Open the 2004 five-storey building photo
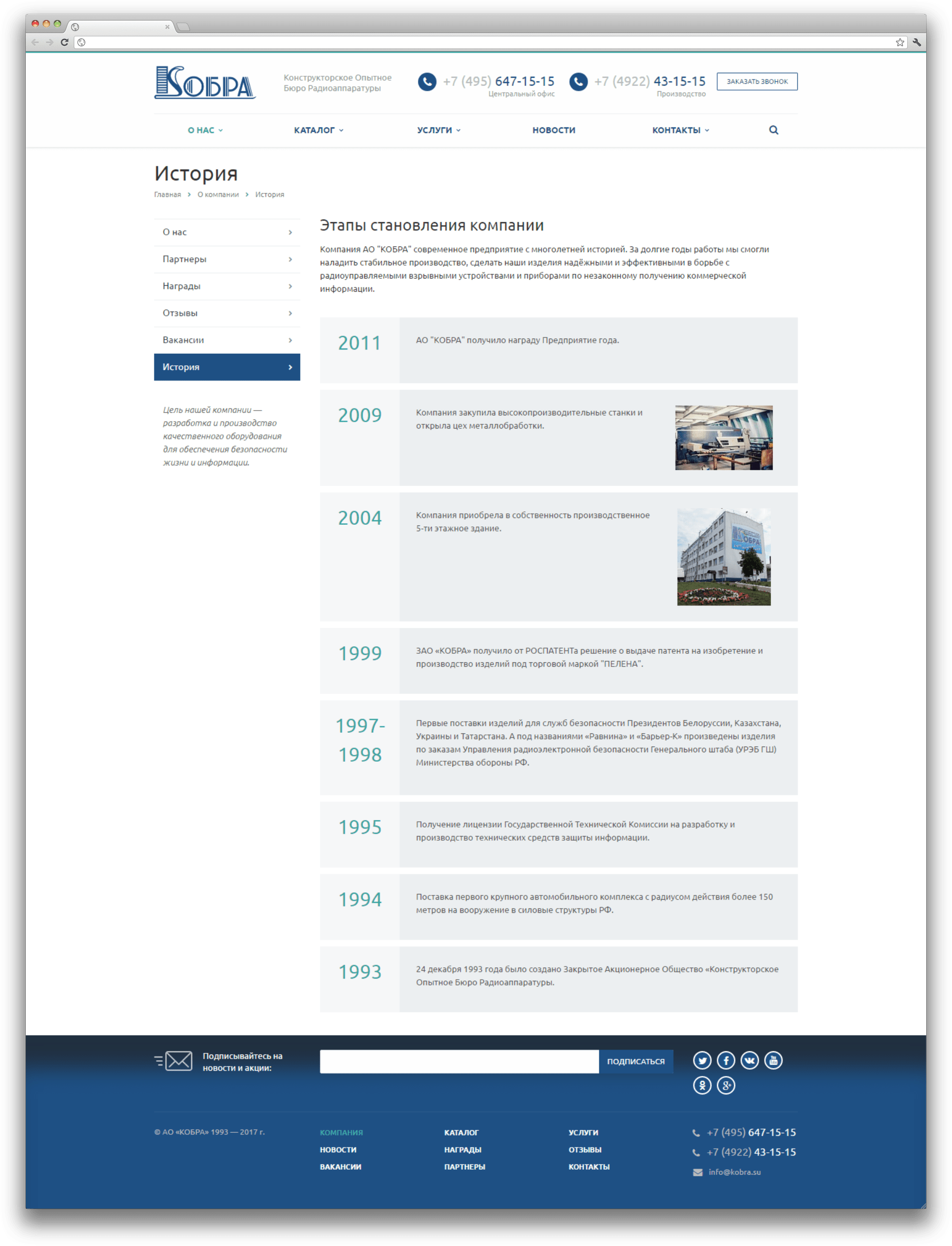The image size is (952, 1246). tap(723, 557)
